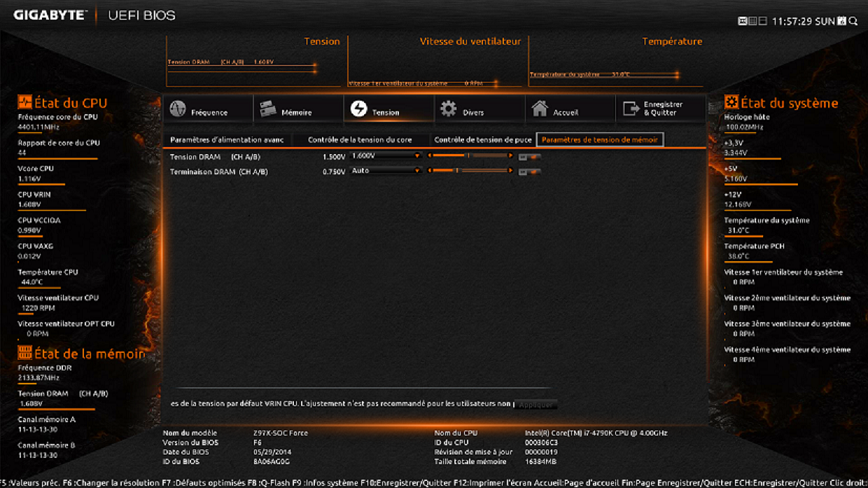Screen dimensions: 868x488
Task: Click Température du système 31.0°C reading
Action: (767, 225)
